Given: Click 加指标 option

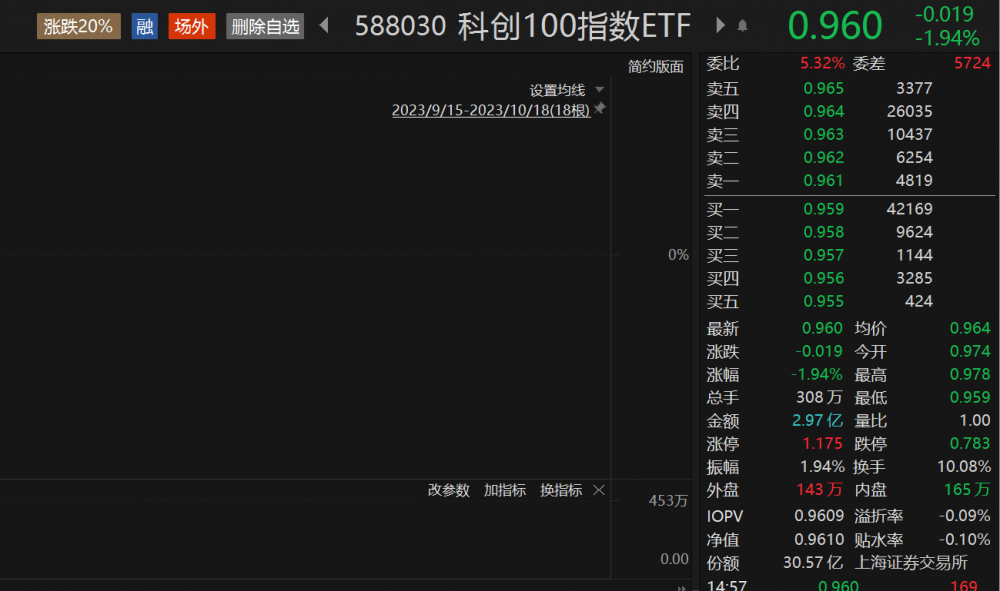Looking at the screenshot, I should click(x=504, y=490).
